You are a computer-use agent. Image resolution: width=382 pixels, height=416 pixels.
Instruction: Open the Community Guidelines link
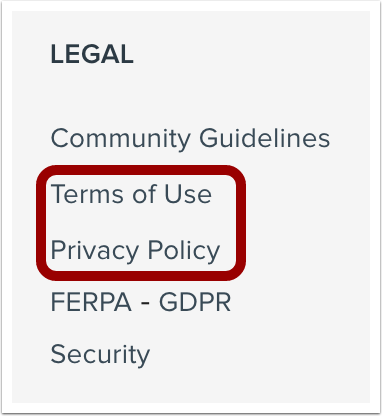pos(190,138)
